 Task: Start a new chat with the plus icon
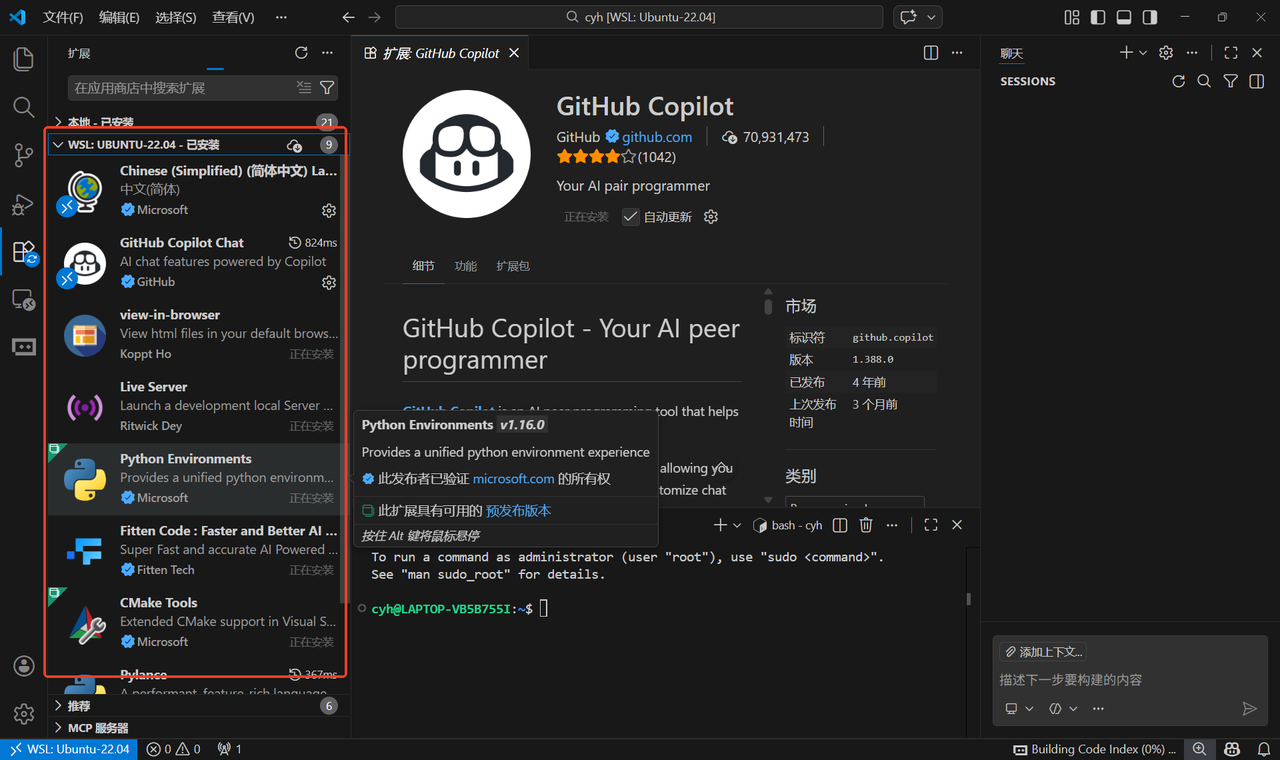(x=1126, y=53)
